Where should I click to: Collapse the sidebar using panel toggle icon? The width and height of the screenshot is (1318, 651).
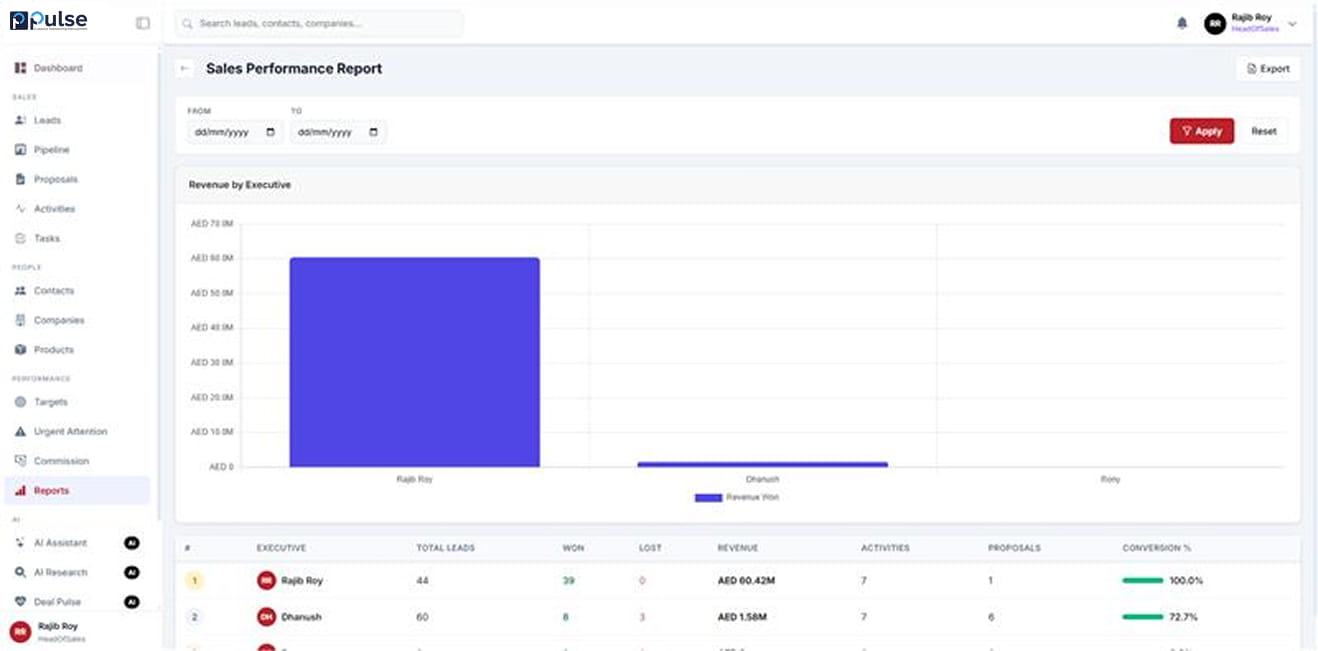[143, 23]
